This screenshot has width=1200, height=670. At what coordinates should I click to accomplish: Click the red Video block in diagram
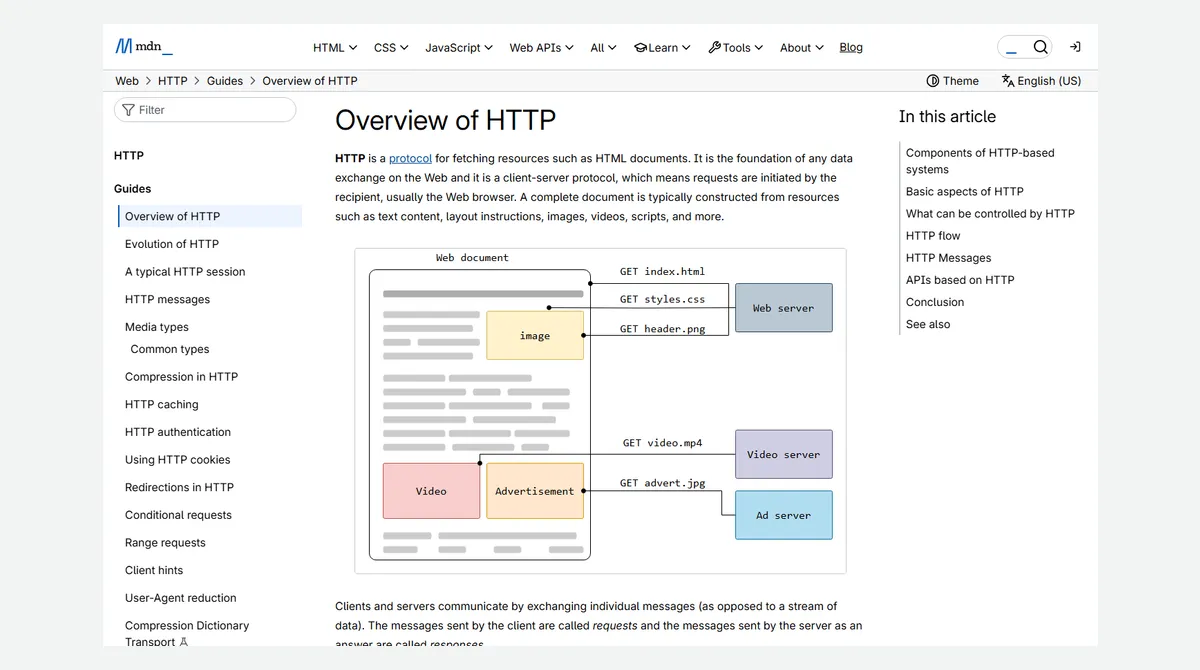coord(431,491)
